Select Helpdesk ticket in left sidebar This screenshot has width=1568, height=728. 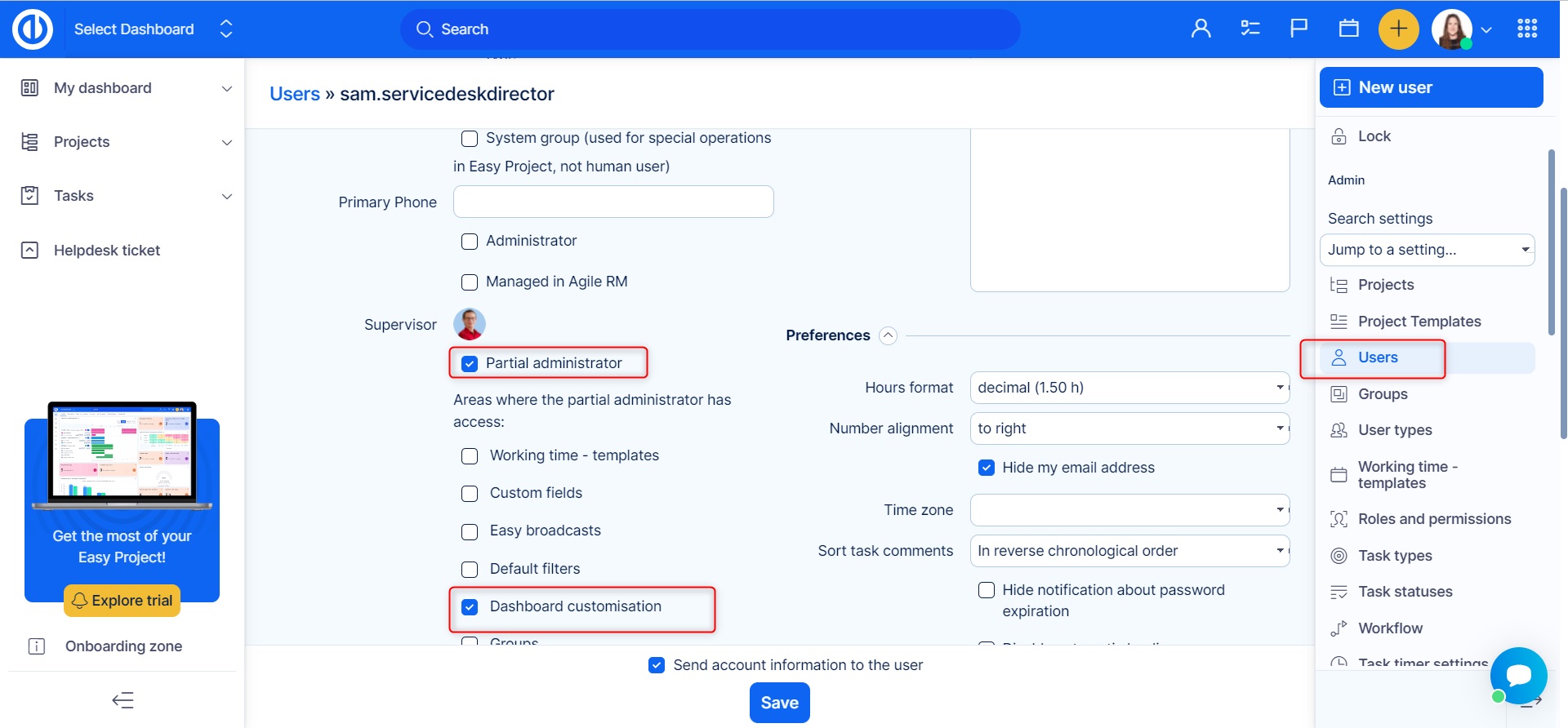(x=106, y=251)
